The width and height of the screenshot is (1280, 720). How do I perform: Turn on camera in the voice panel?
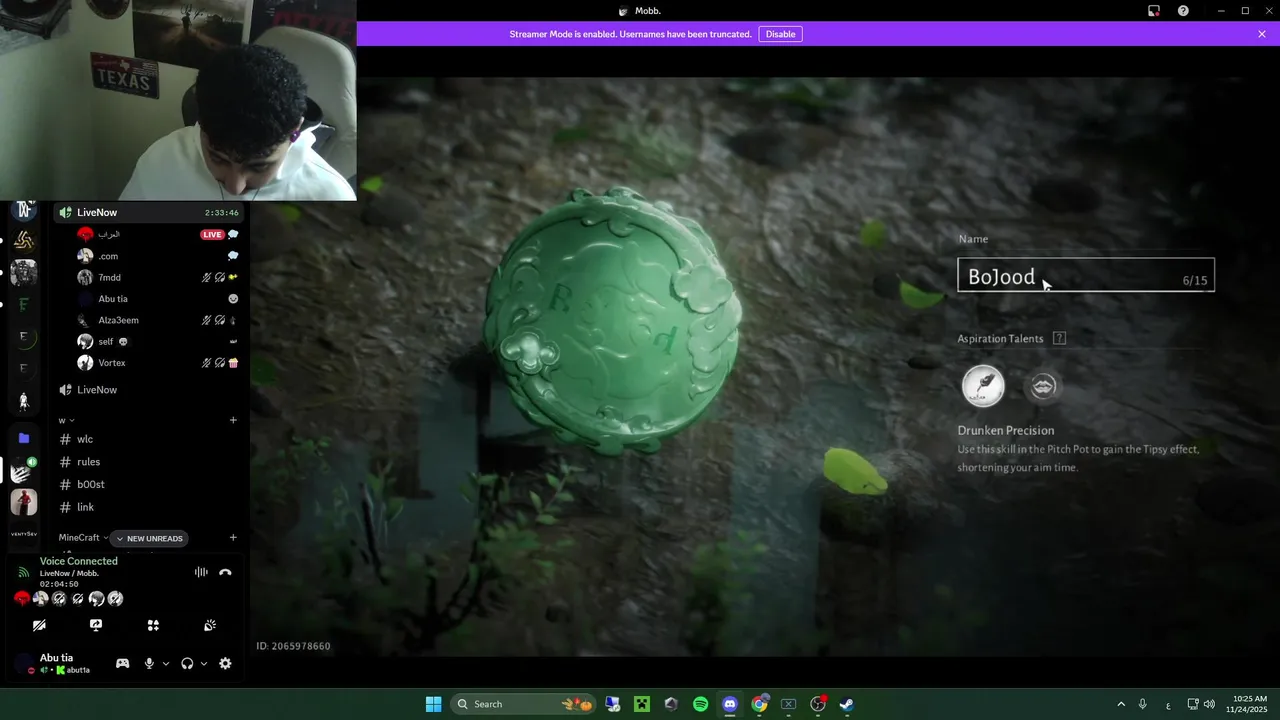click(39, 625)
